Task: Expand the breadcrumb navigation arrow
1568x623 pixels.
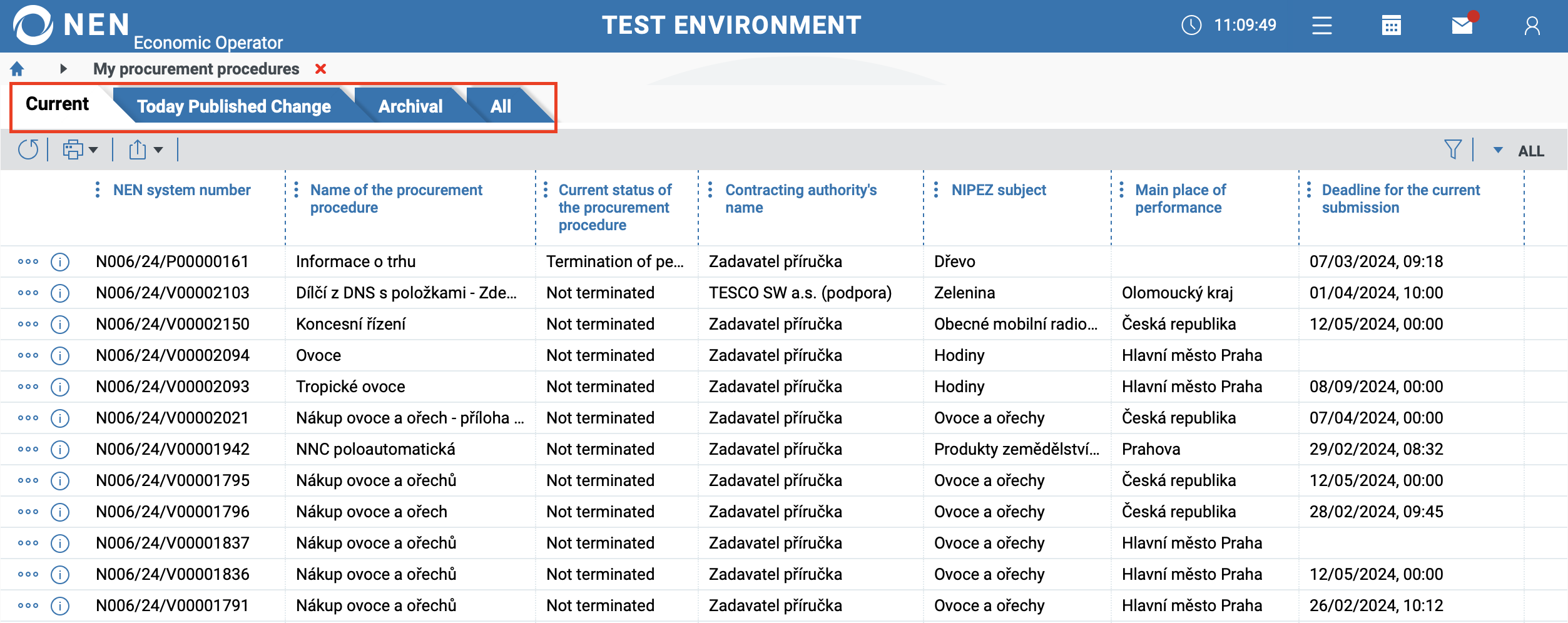Action: (x=63, y=69)
